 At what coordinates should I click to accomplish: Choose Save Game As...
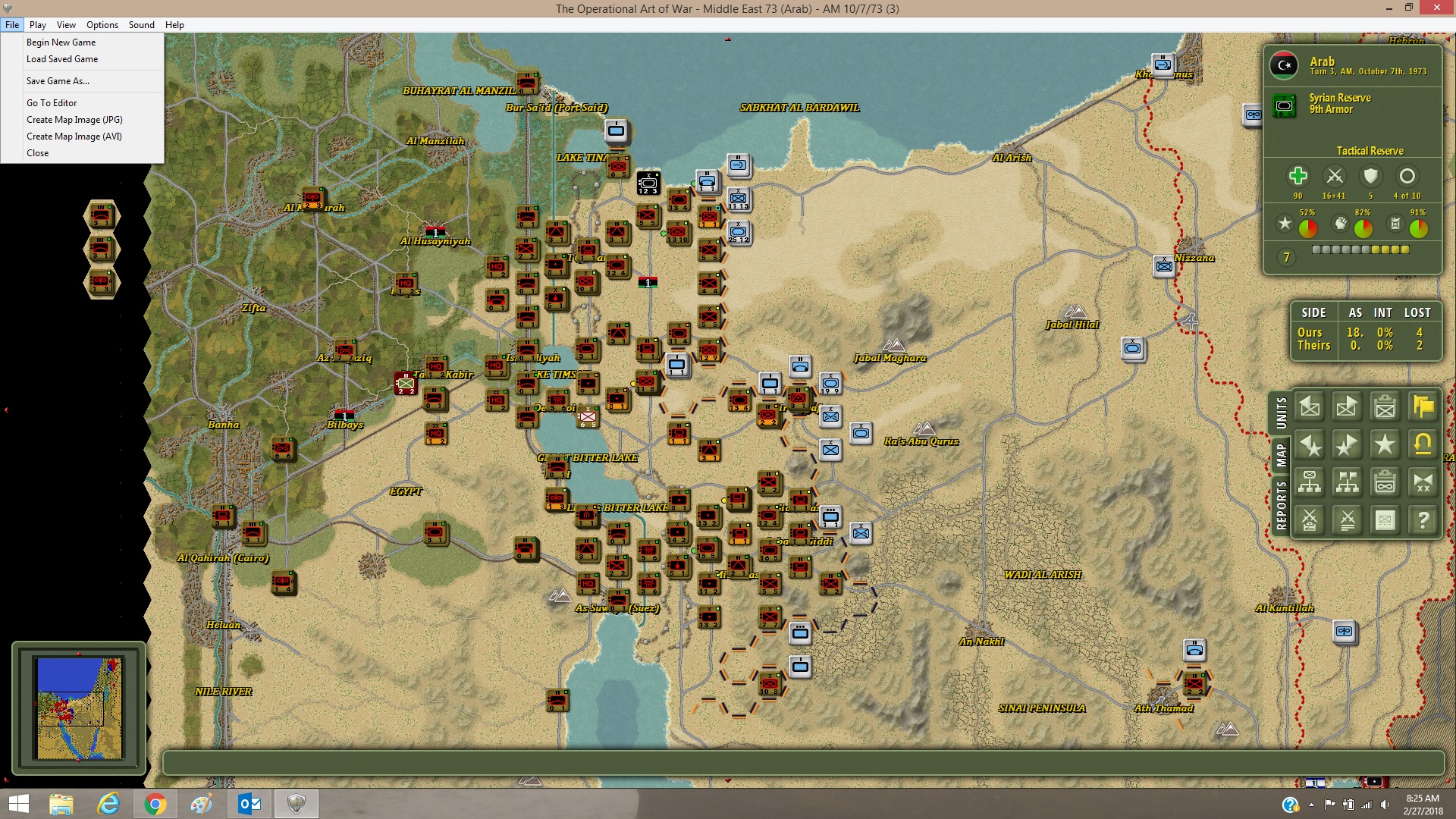pyautogui.click(x=82, y=81)
